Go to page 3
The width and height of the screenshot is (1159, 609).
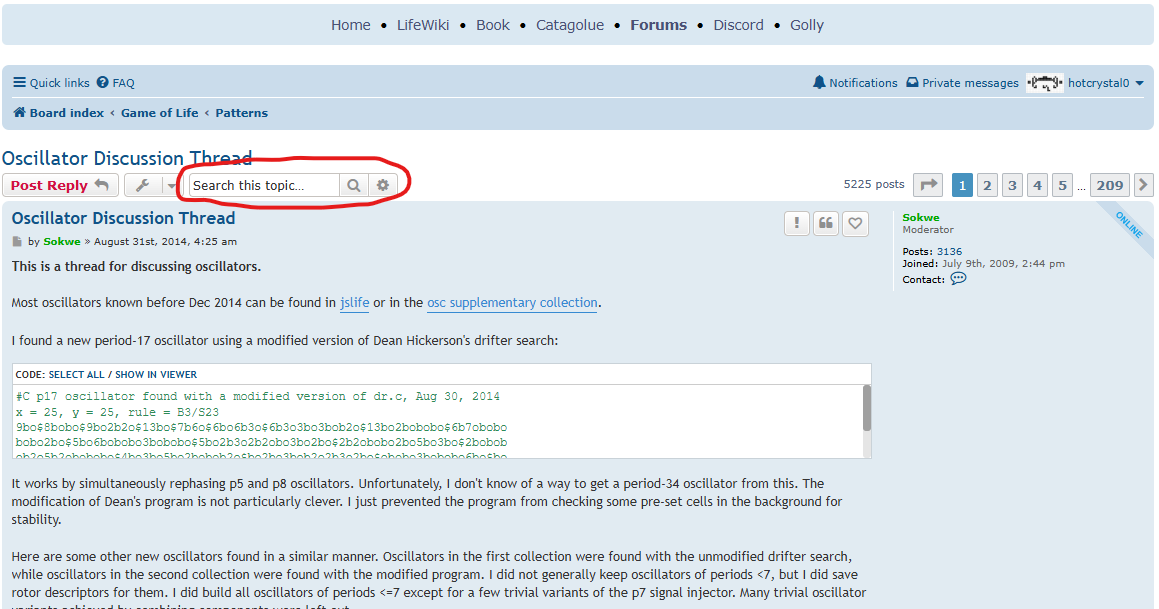[x=1013, y=185]
